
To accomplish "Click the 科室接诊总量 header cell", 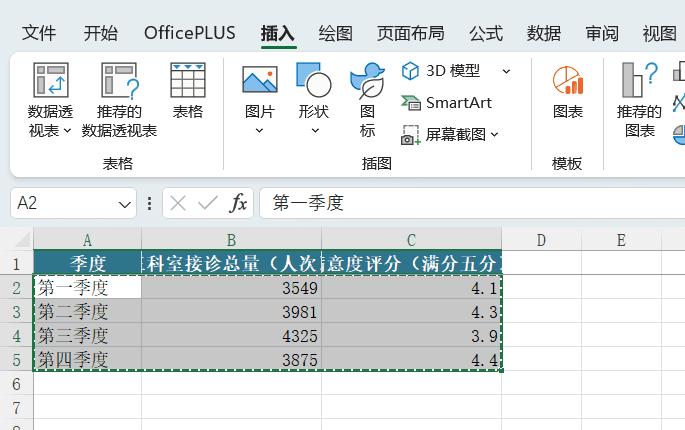I will [x=232, y=263].
